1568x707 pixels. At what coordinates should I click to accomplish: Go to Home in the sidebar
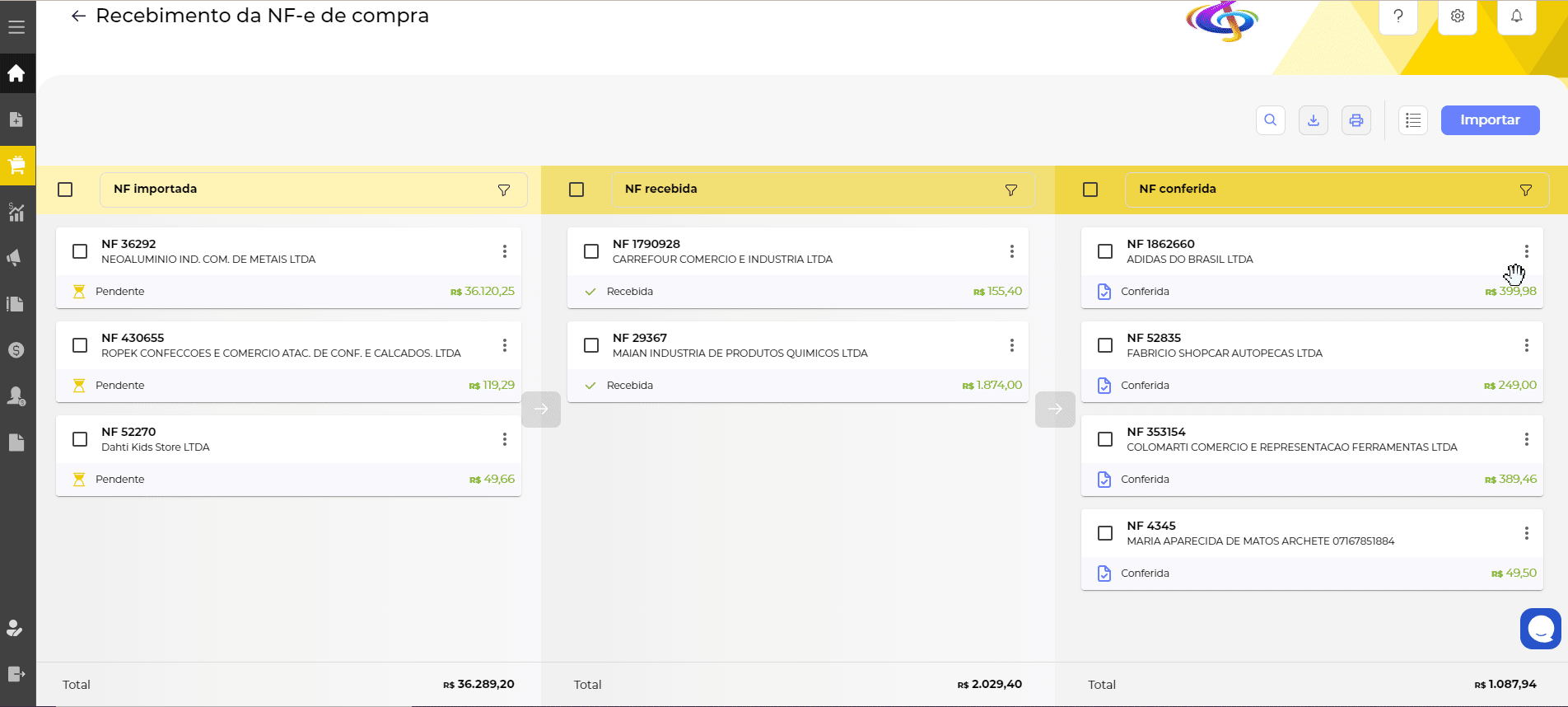(x=16, y=73)
